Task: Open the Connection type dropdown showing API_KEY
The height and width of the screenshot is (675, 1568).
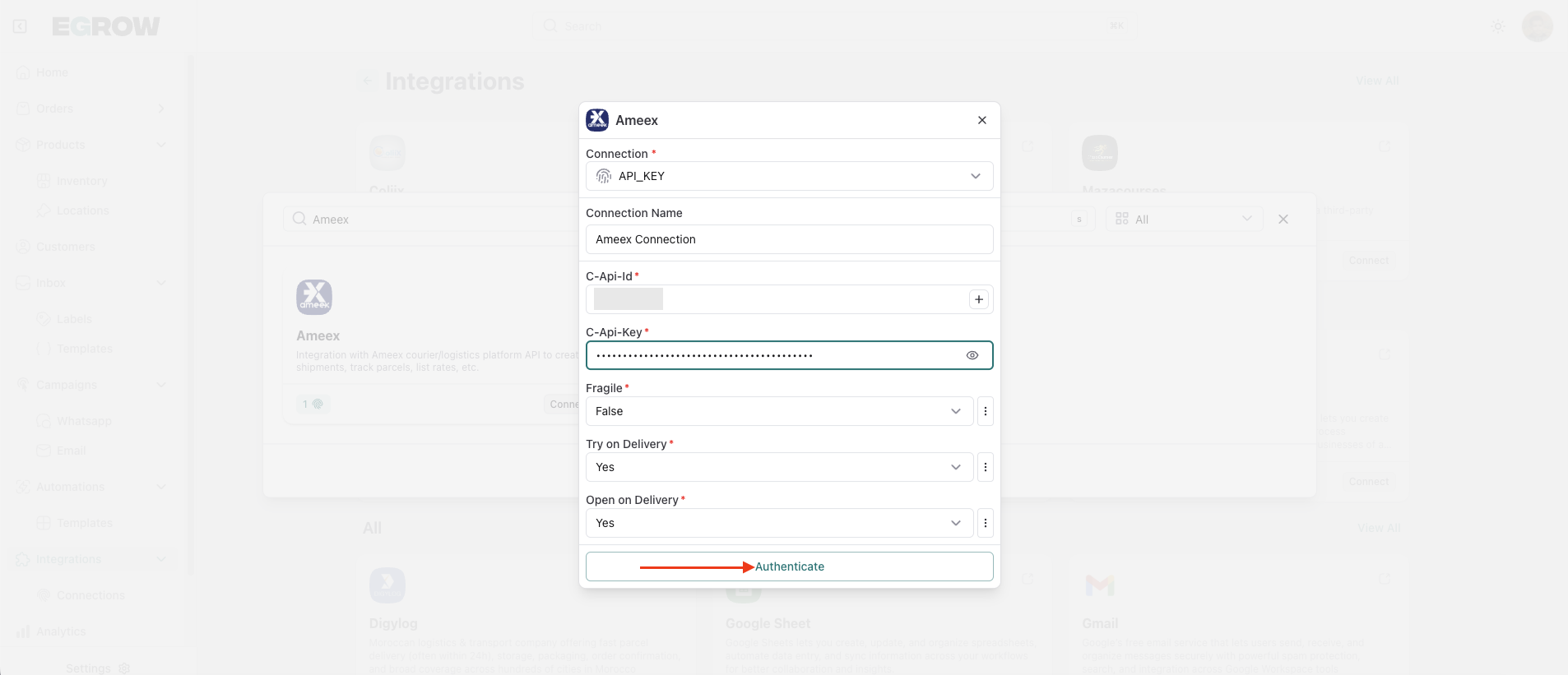Action: click(x=789, y=176)
